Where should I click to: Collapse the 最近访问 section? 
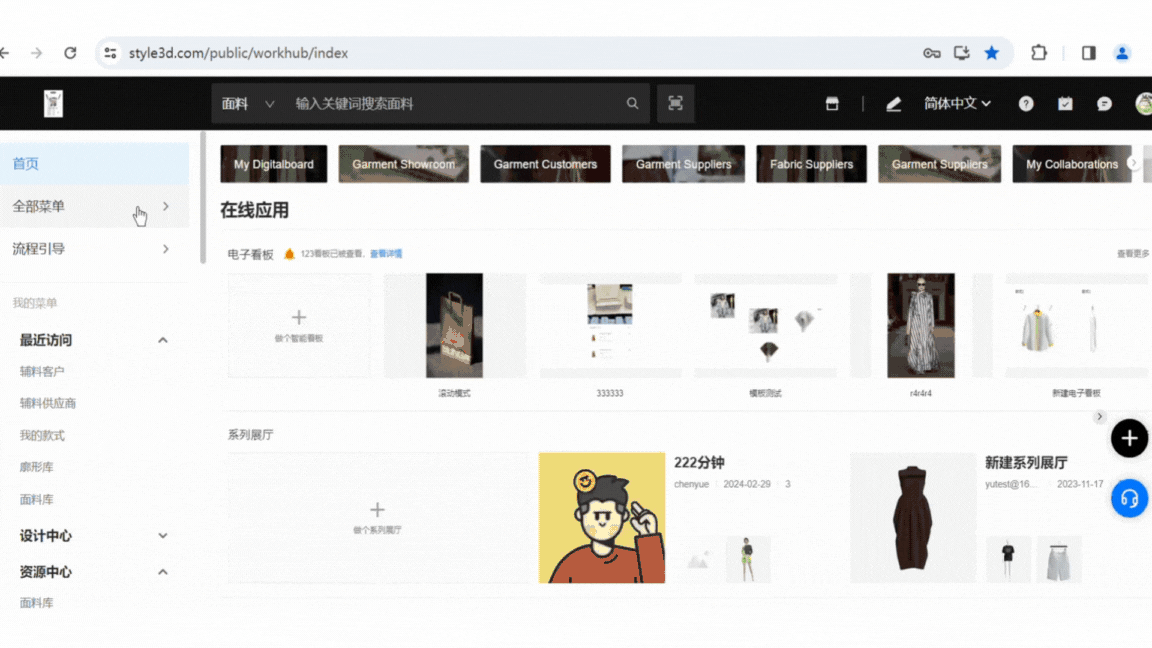click(162, 340)
